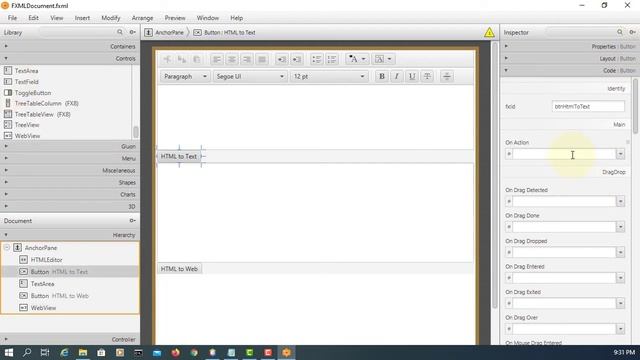Image resolution: width=640 pixels, height=360 pixels.
Task: Click the Align Right icon
Action: click(x=247, y=59)
